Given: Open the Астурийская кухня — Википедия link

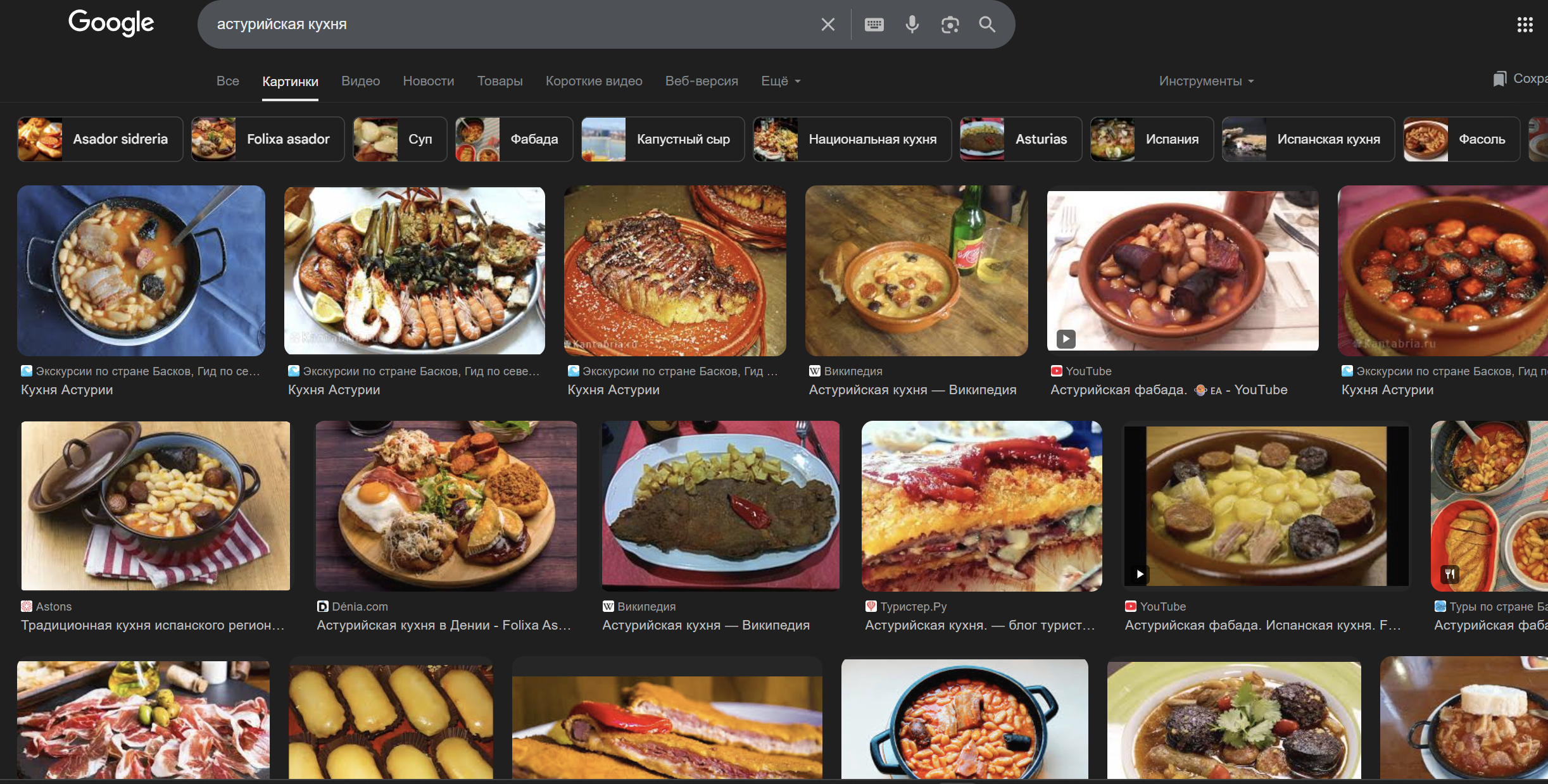Looking at the screenshot, I should point(912,390).
